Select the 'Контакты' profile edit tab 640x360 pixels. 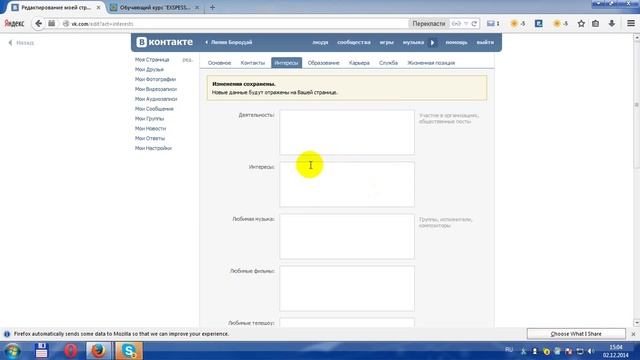(x=253, y=63)
